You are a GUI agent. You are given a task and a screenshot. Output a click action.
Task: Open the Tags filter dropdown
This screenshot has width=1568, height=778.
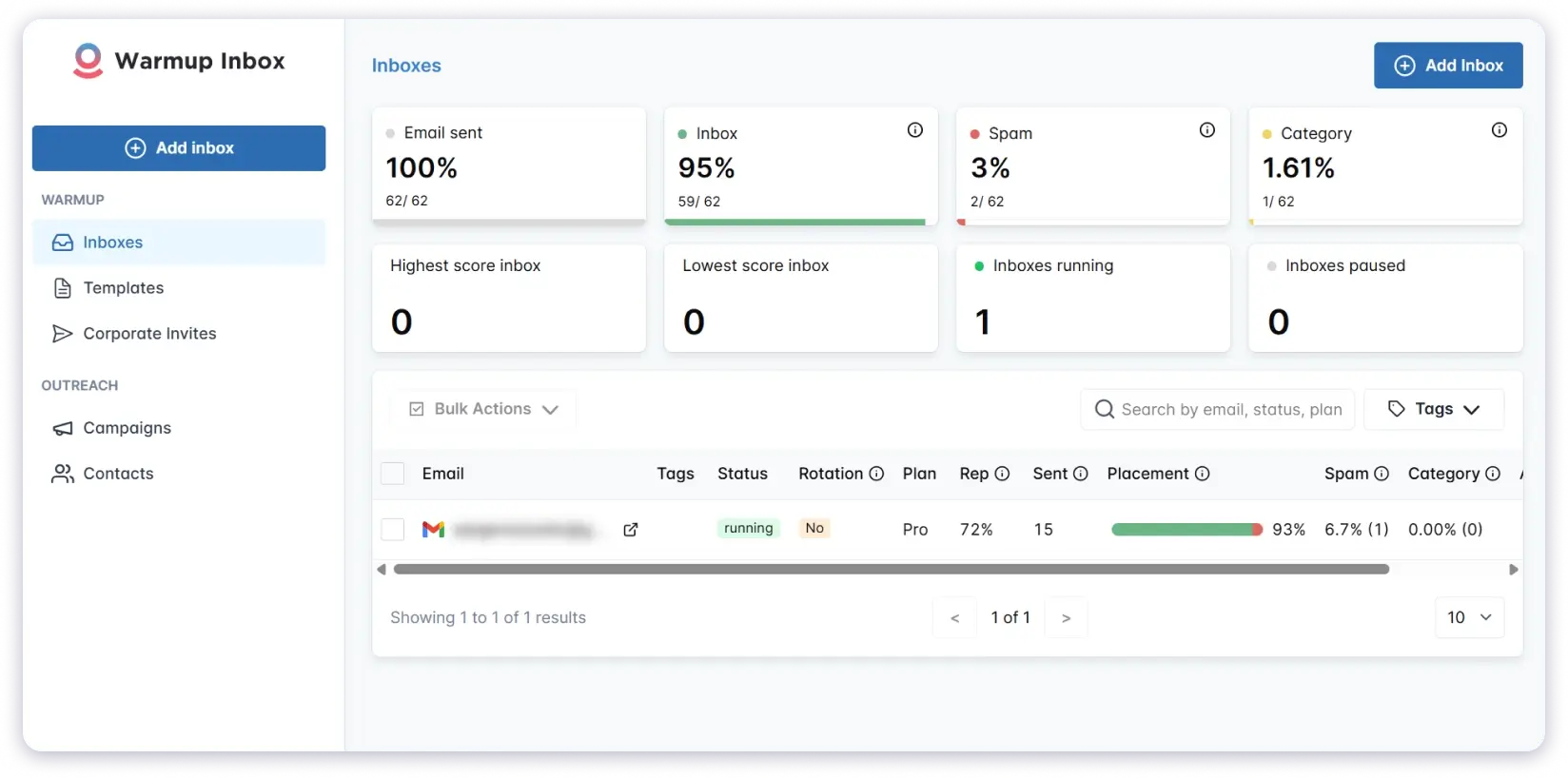tap(1433, 409)
